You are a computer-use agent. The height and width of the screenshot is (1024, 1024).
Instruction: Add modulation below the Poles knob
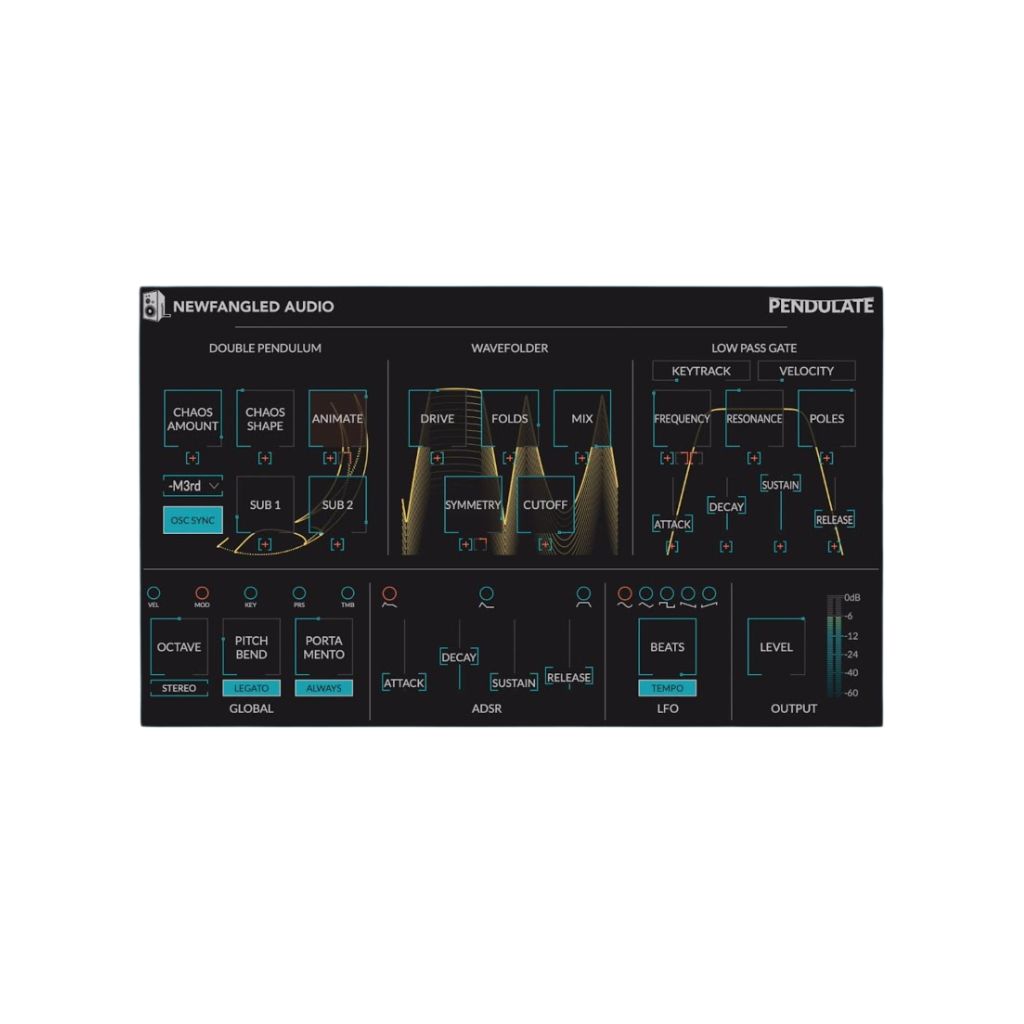(x=826, y=458)
